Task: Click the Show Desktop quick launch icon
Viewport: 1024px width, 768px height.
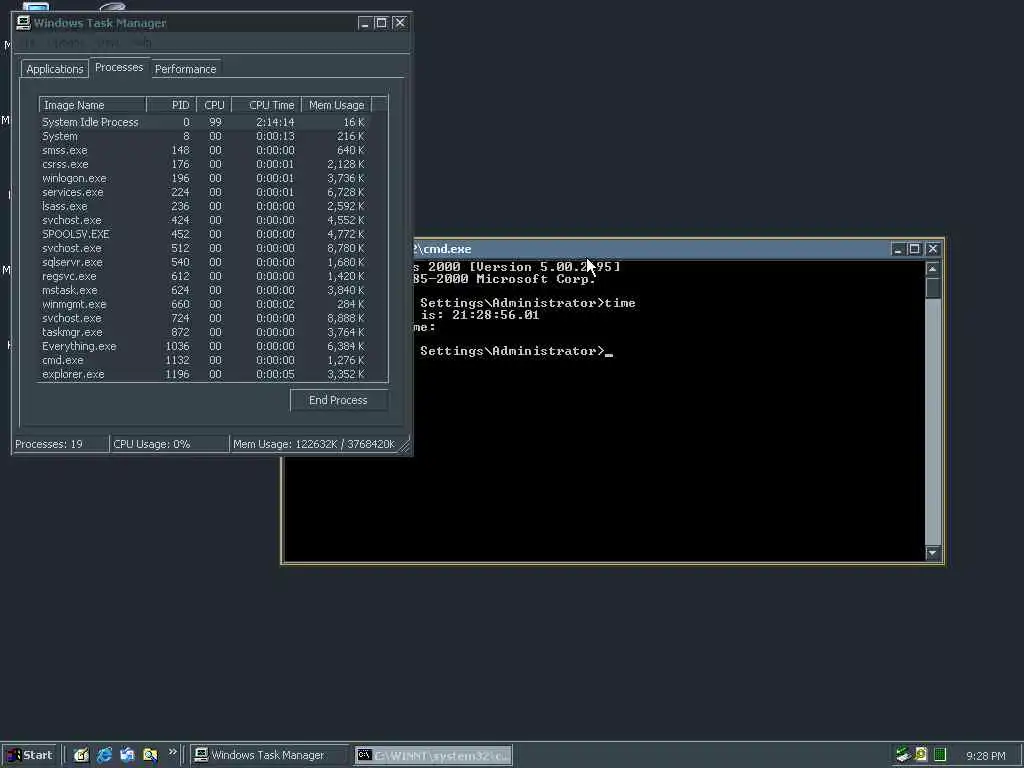Action: tap(81, 755)
